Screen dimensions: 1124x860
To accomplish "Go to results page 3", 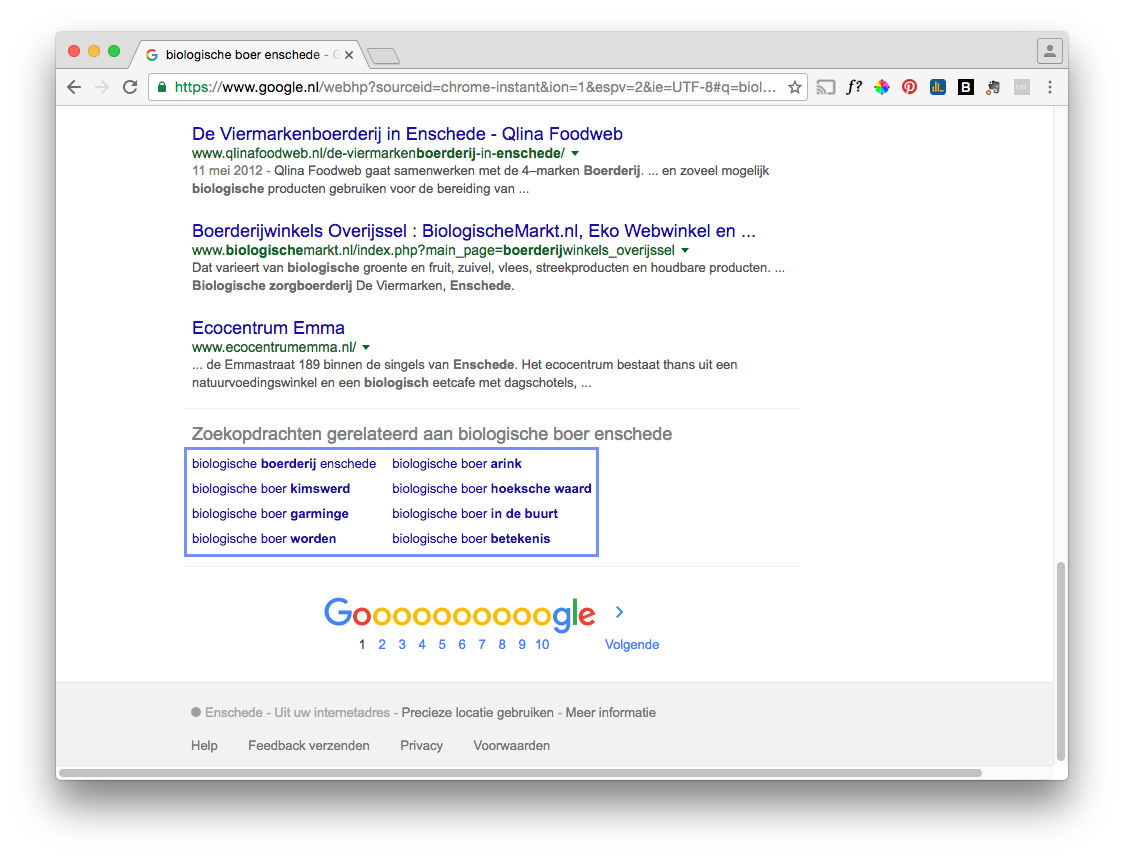I will point(402,644).
